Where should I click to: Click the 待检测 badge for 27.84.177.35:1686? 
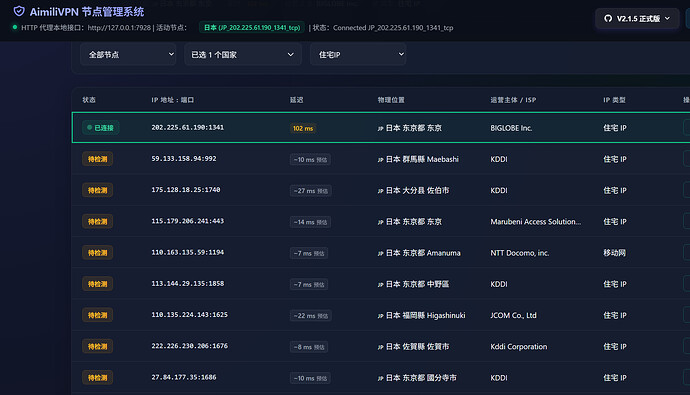click(97, 378)
